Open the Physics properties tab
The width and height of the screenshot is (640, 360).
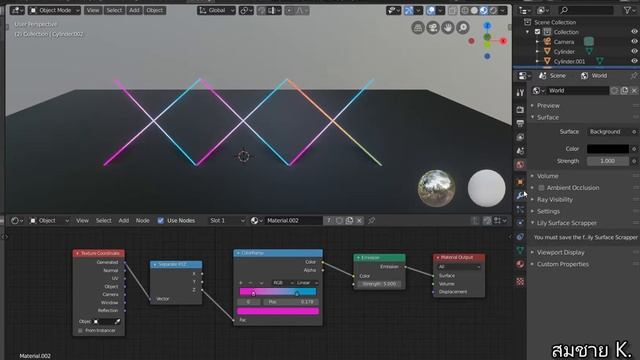520,223
